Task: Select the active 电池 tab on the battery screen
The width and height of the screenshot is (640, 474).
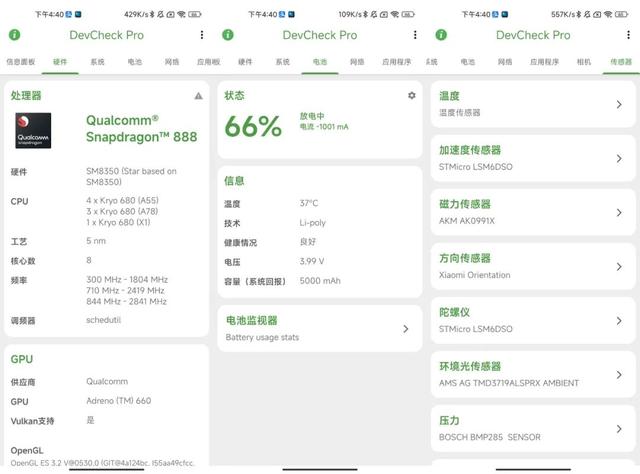Action: 320,62
